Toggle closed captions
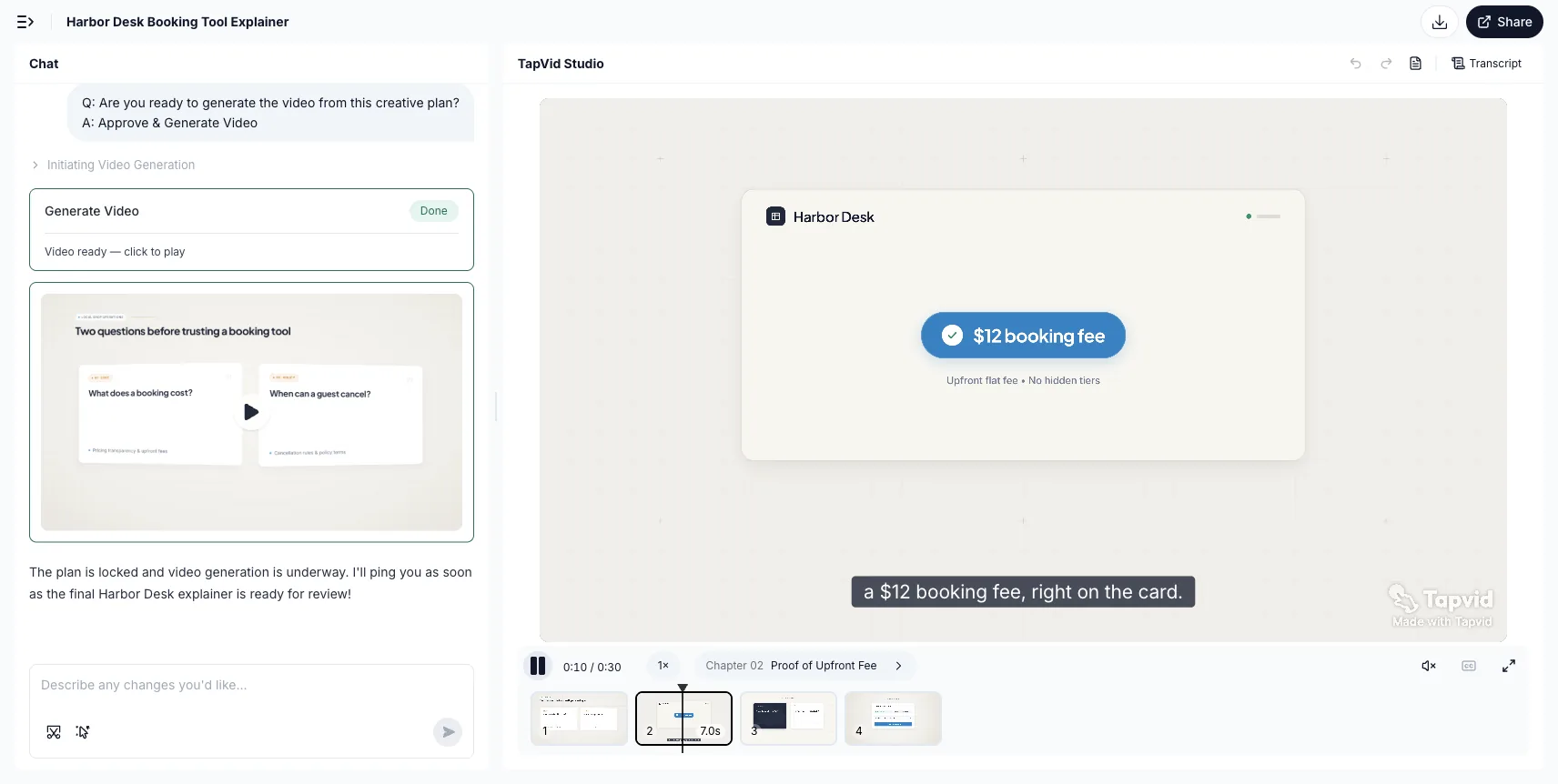This screenshot has width=1558, height=784. [1469, 667]
